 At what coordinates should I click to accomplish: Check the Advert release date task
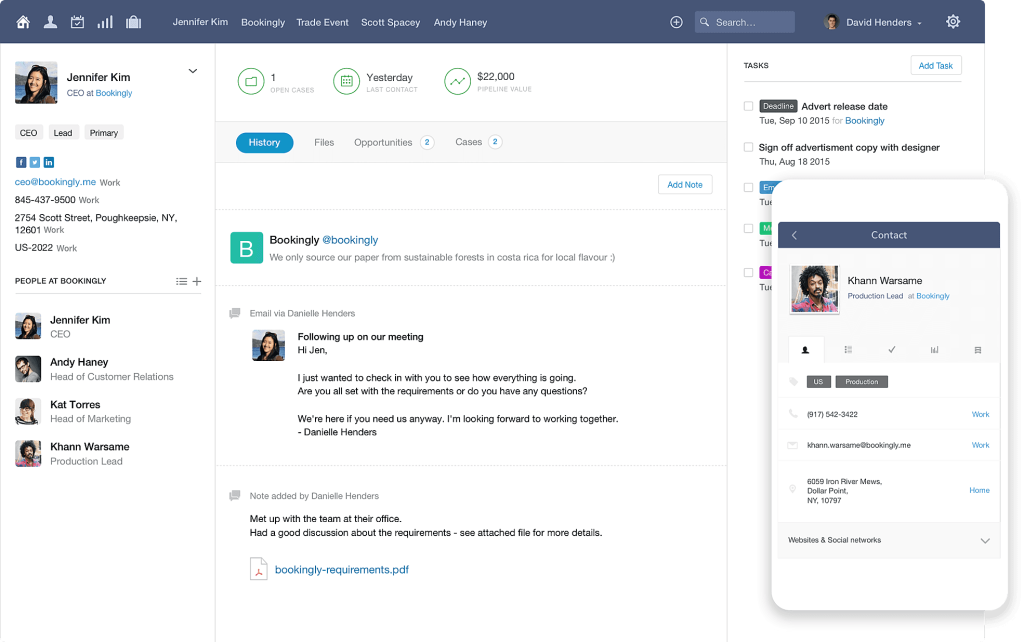748,106
